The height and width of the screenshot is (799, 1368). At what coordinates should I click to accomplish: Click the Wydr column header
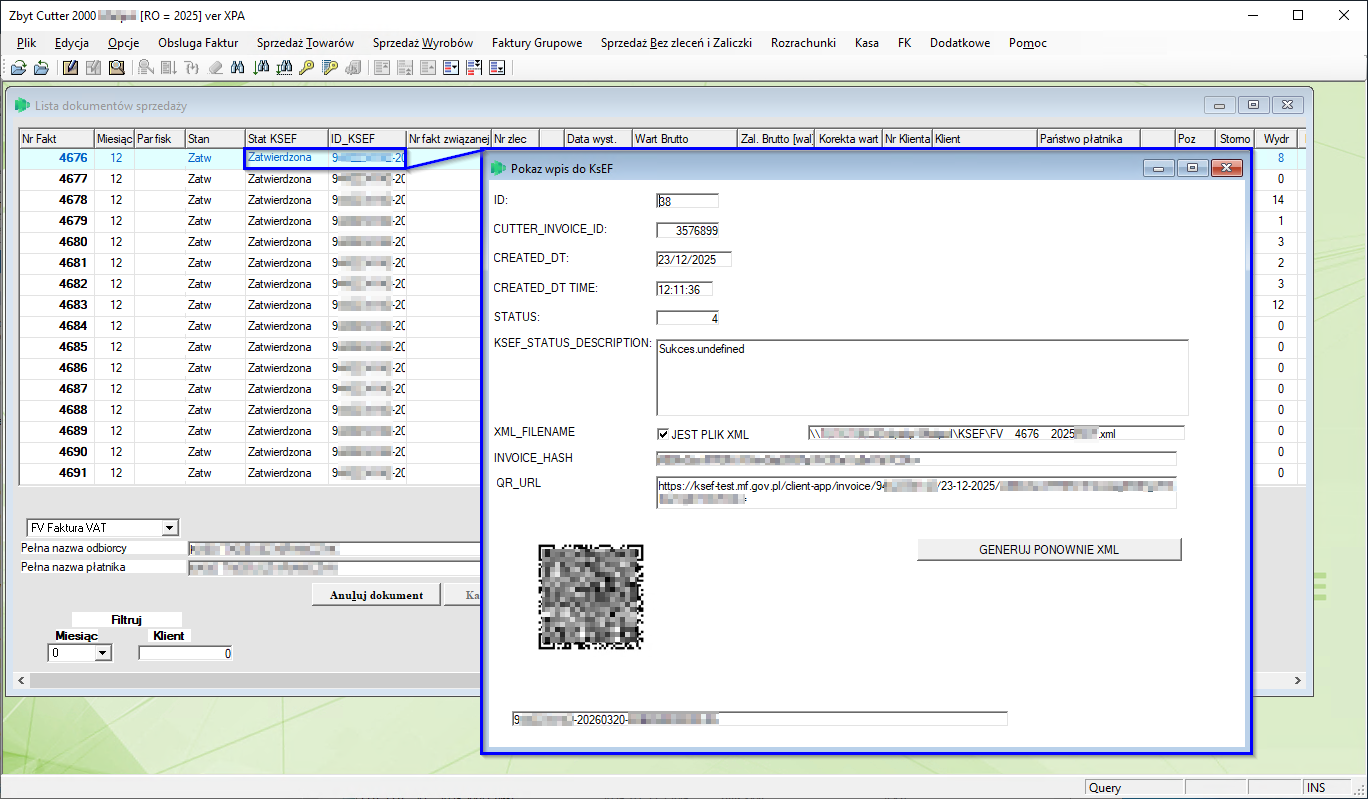pyautogui.click(x=1277, y=139)
